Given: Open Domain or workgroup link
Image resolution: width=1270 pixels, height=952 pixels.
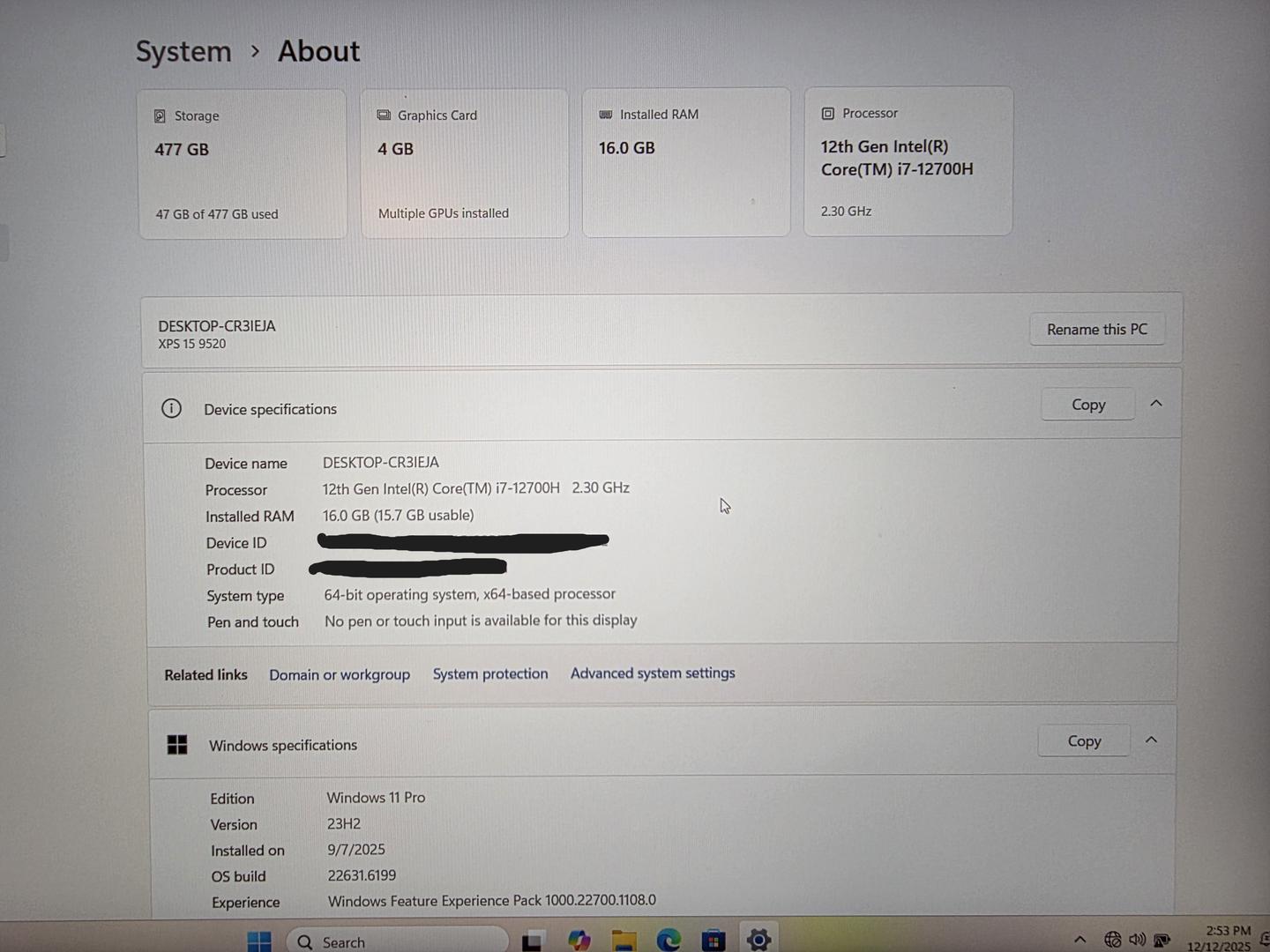Looking at the screenshot, I should [x=340, y=674].
